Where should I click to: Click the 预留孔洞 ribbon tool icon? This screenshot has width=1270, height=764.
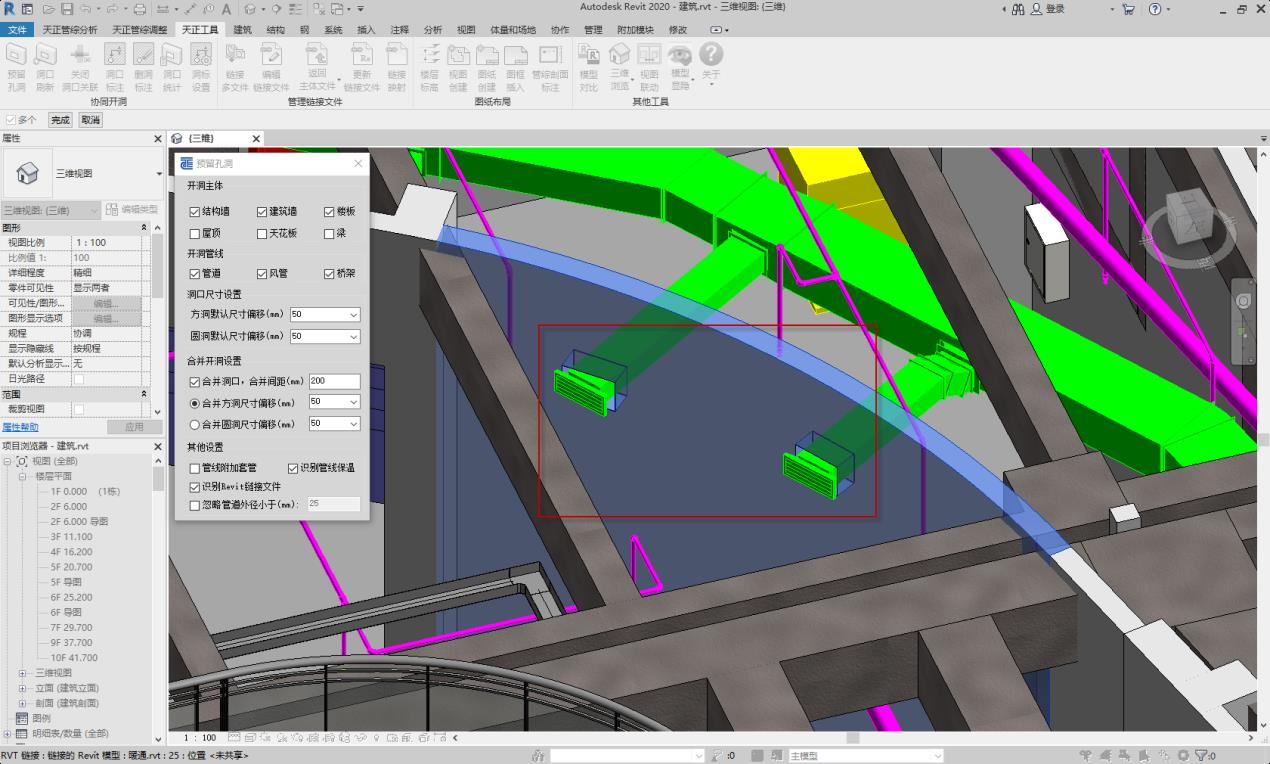pyautogui.click(x=17, y=56)
